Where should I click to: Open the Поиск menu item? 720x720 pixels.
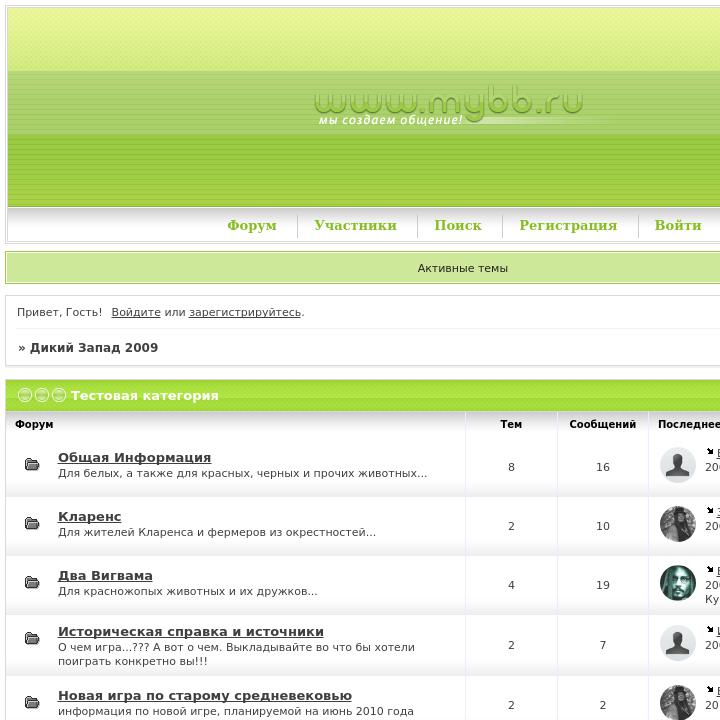click(458, 225)
